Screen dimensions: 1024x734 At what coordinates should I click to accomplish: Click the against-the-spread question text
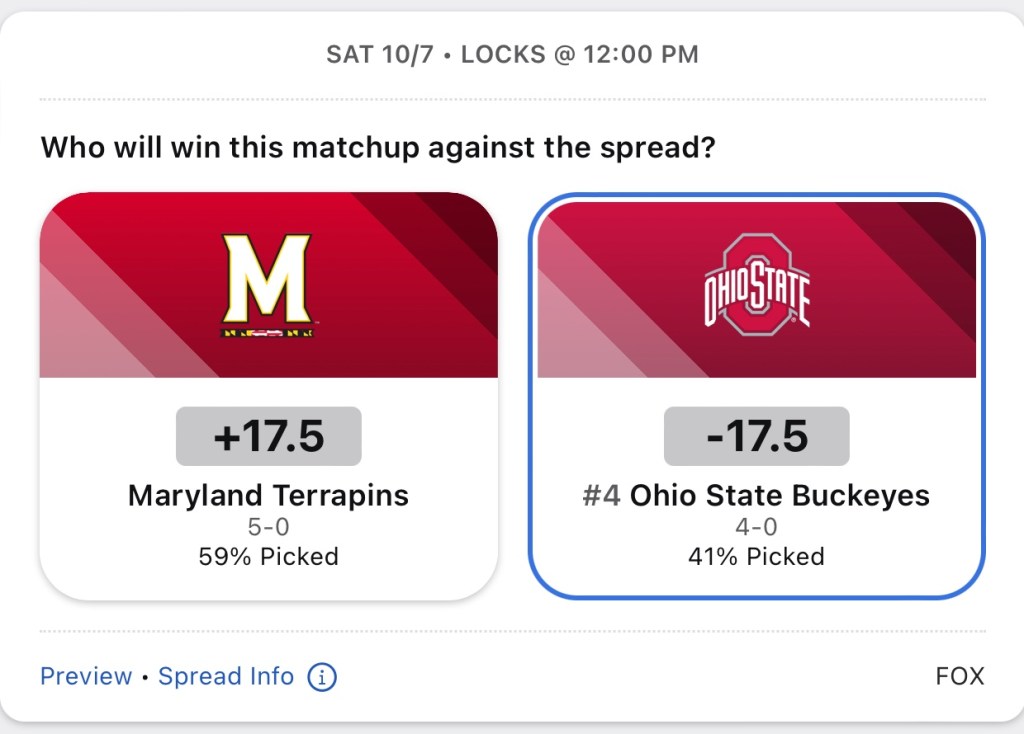(378, 149)
